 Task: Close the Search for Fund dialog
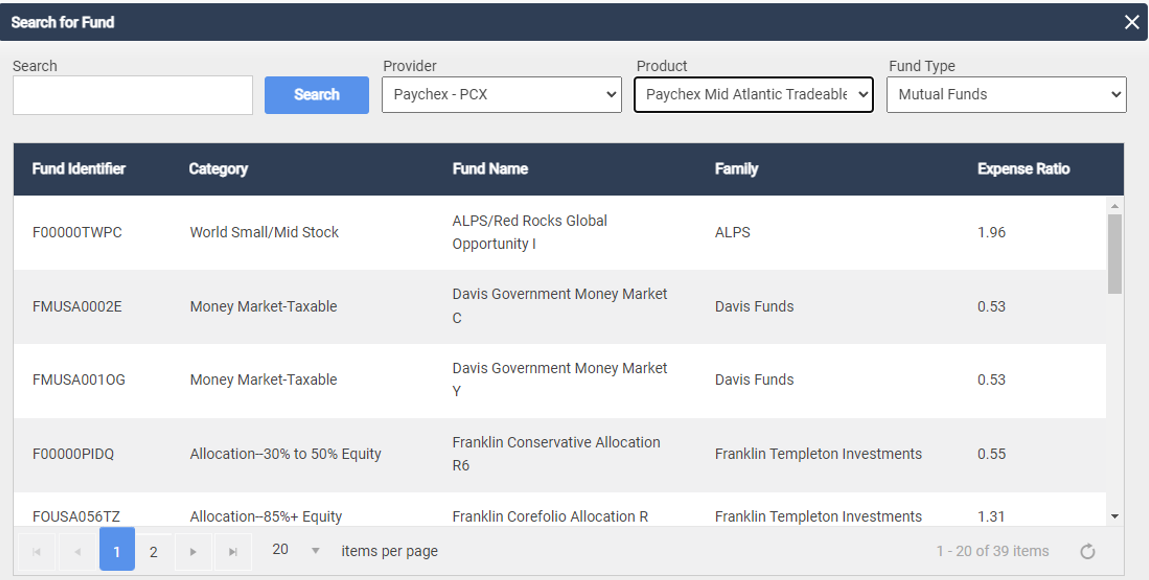pos(1131,22)
